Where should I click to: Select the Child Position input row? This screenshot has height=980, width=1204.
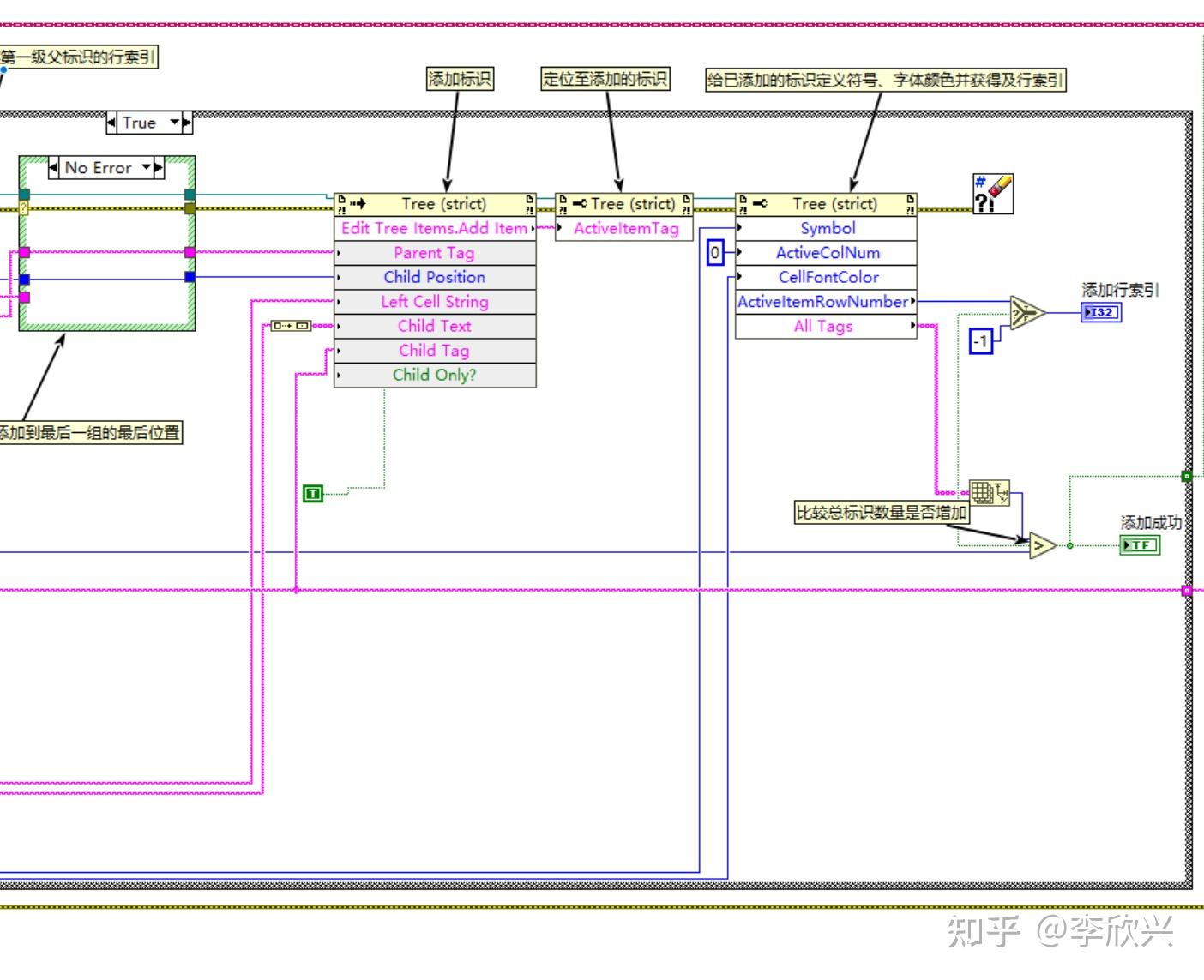point(435,277)
